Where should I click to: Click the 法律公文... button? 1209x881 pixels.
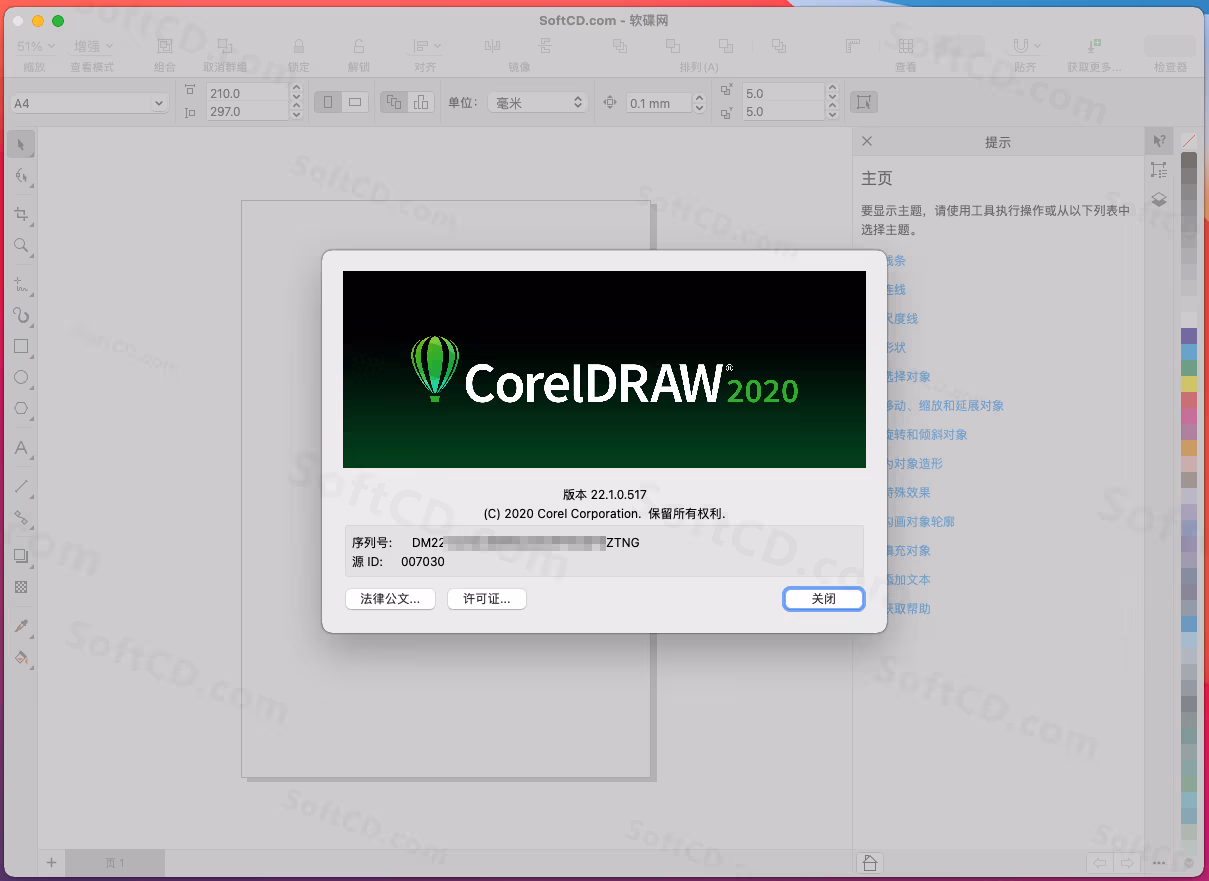click(390, 599)
